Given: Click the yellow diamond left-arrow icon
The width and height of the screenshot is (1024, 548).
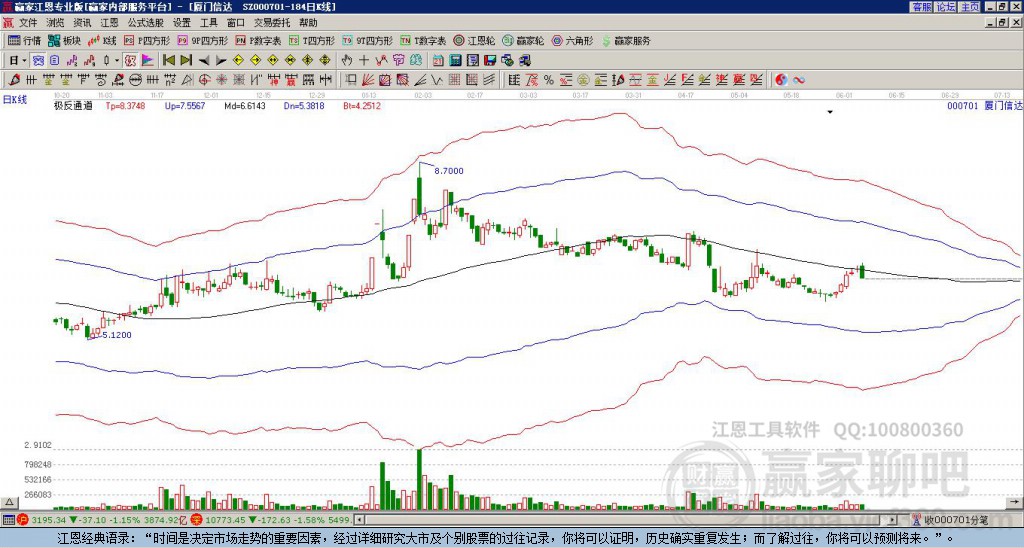Looking at the screenshot, I should point(238,61).
